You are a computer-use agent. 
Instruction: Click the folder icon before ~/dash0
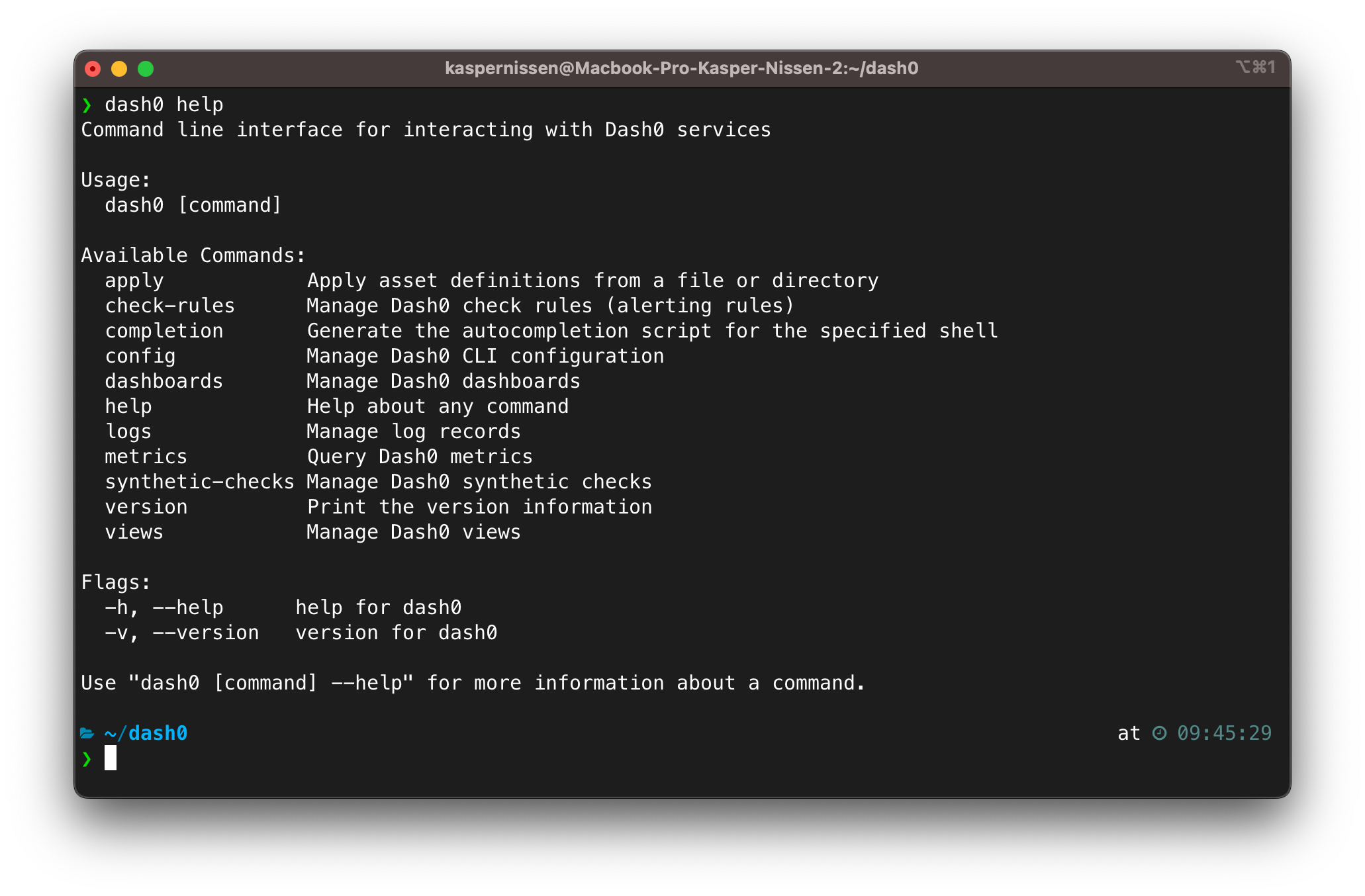pyautogui.click(x=87, y=733)
